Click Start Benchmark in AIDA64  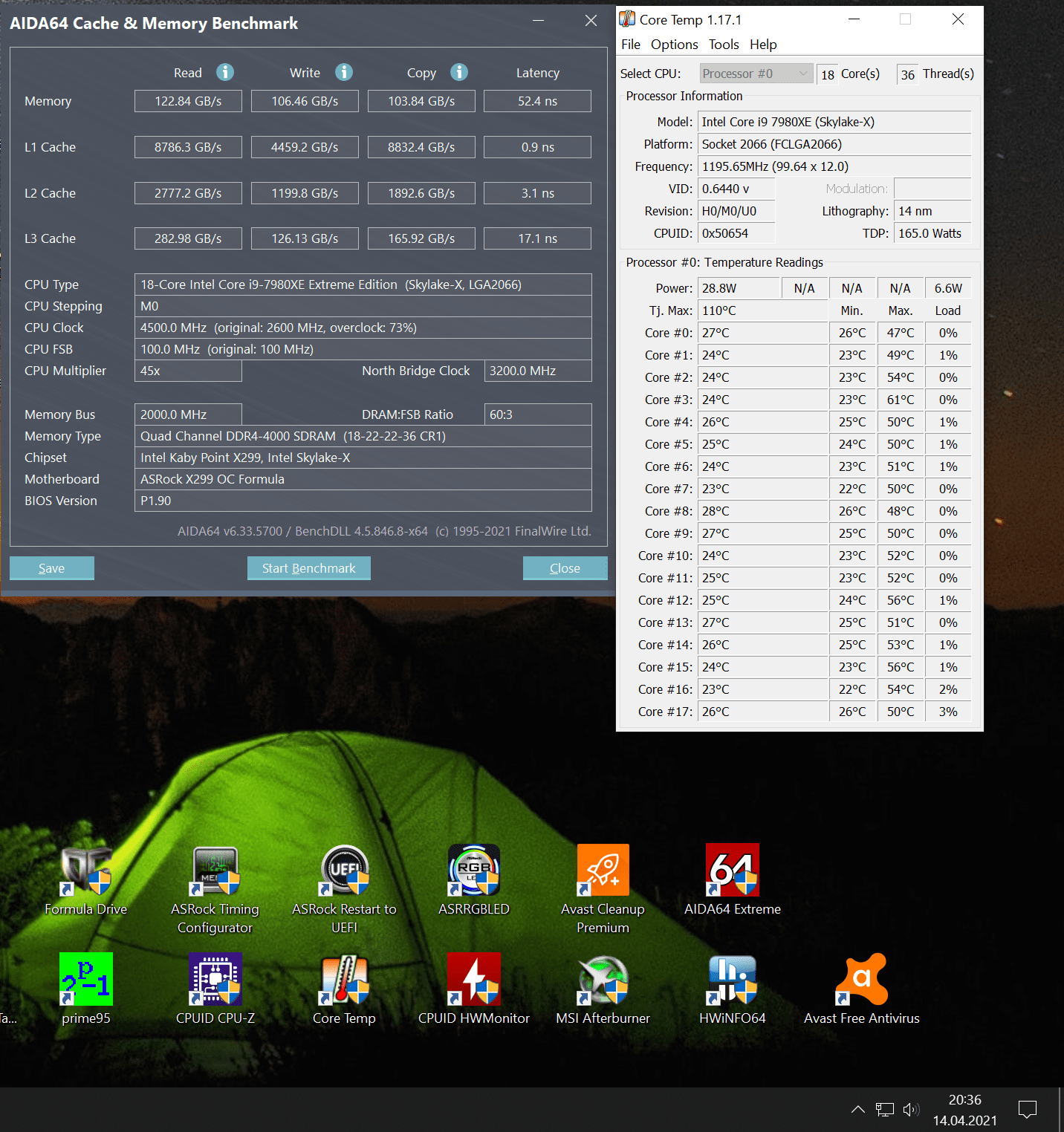coord(309,568)
